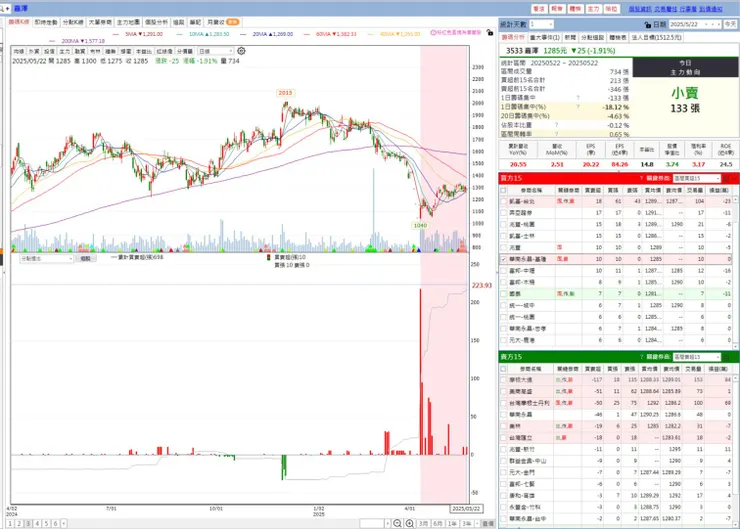This screenshot has width=740, height=529.
Task: Open the 個股資訊 link
Action: point(639,9)
